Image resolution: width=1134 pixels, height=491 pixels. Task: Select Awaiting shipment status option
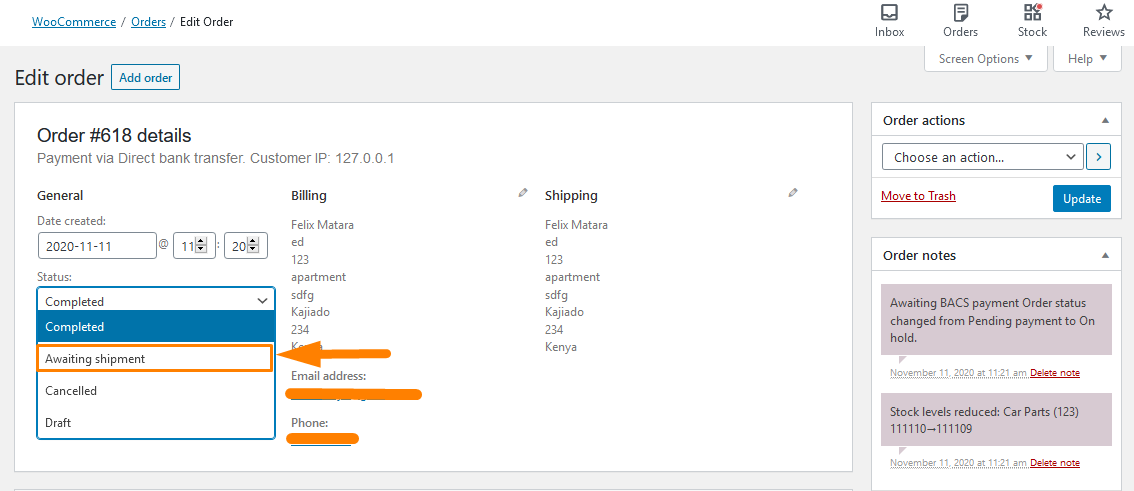(155, 359)
